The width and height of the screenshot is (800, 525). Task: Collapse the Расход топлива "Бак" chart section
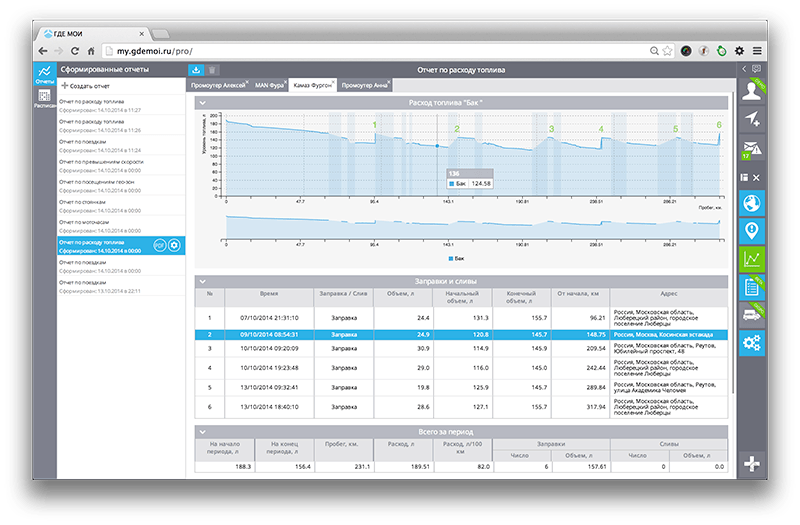click(203, 103)
